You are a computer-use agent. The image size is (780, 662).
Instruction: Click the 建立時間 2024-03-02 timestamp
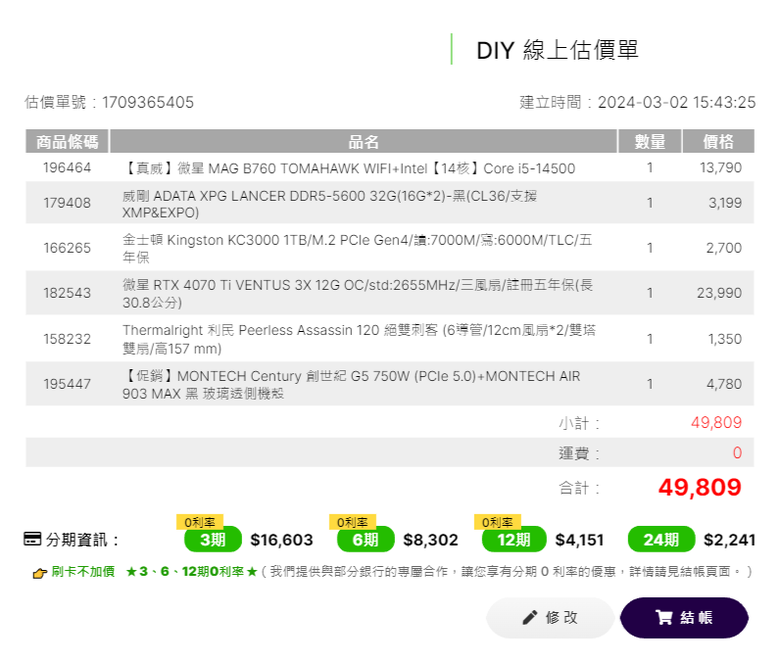tap(638, 102)
